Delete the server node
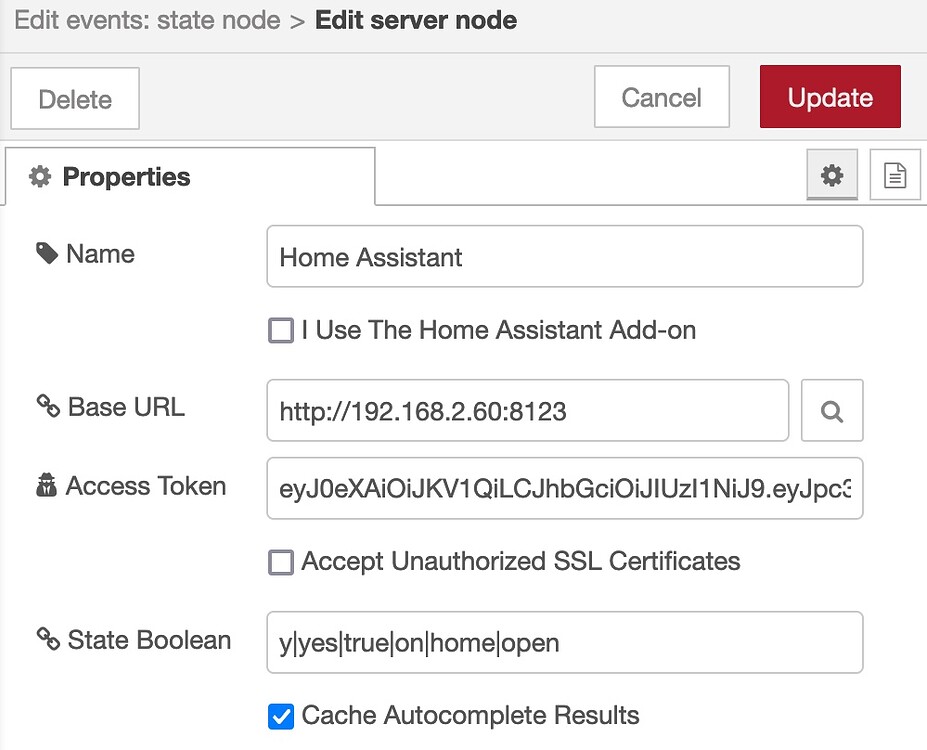This screenshot has height=750, width=927. click(74, 97)
